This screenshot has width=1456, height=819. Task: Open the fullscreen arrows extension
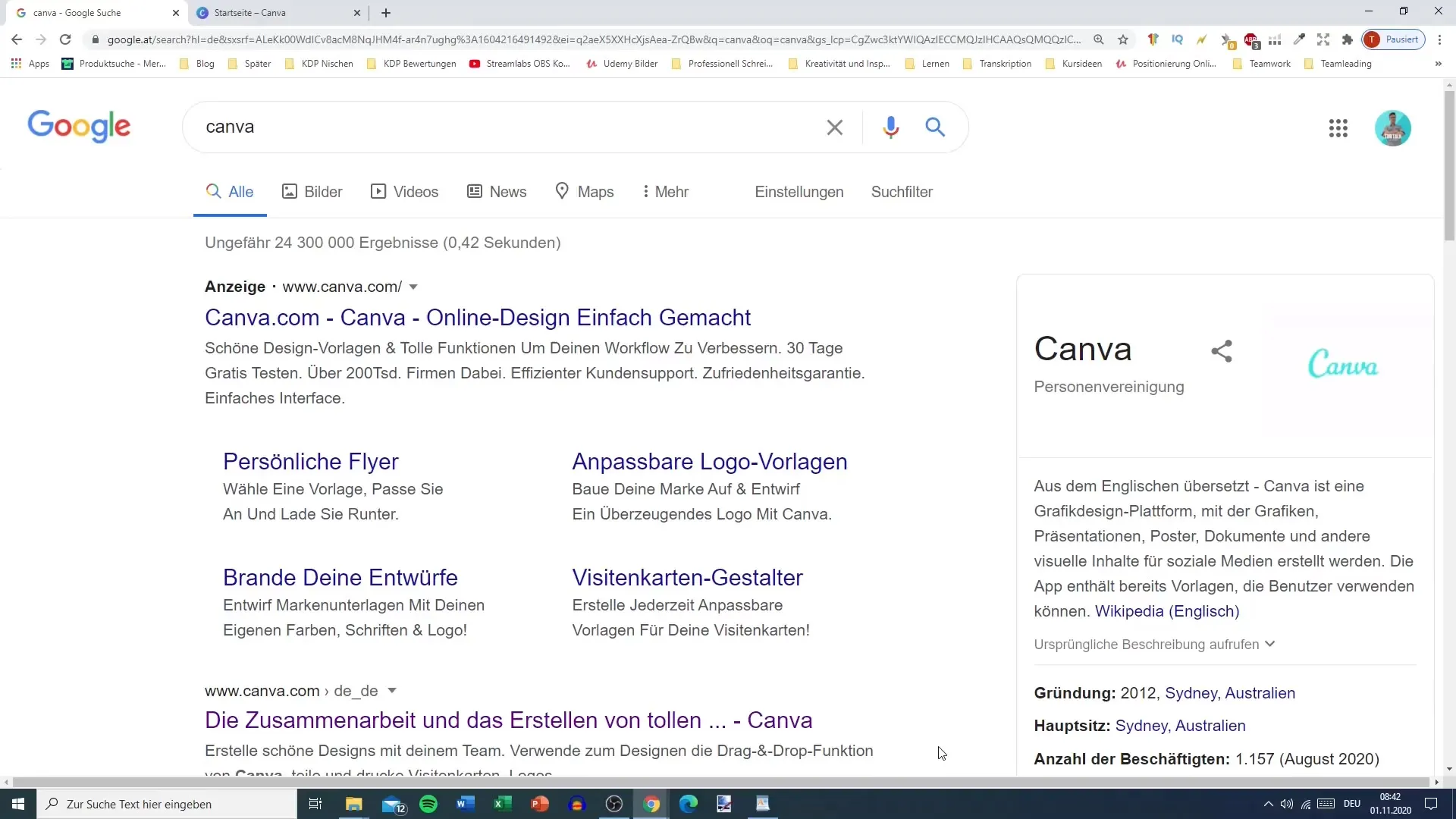coord(1323,39)
